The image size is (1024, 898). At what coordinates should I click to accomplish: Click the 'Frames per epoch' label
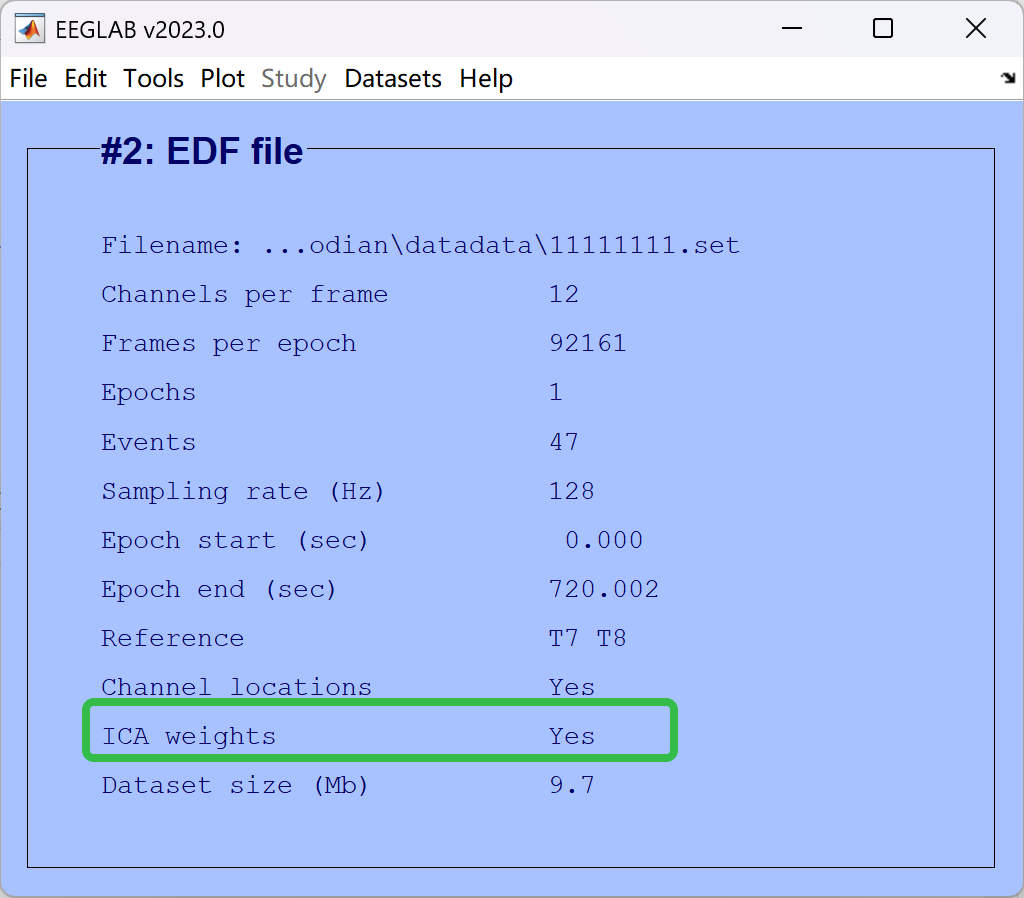(229, 344)
